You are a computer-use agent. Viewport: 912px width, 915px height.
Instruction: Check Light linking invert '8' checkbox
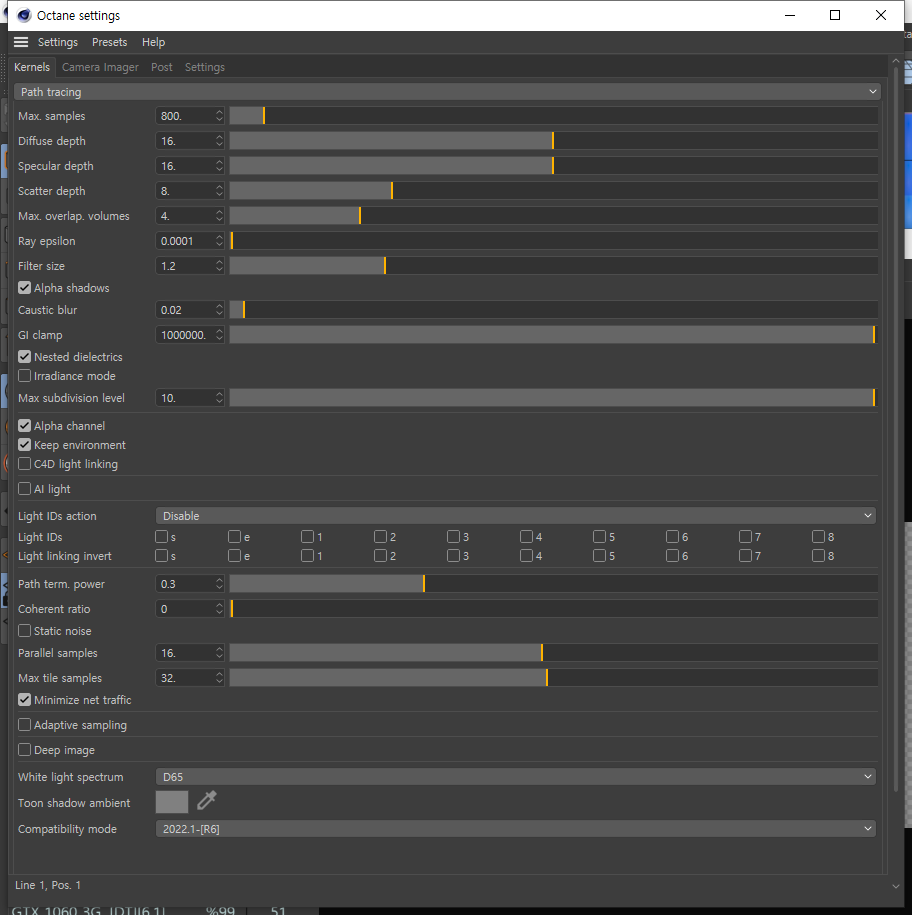pos(818,556)
